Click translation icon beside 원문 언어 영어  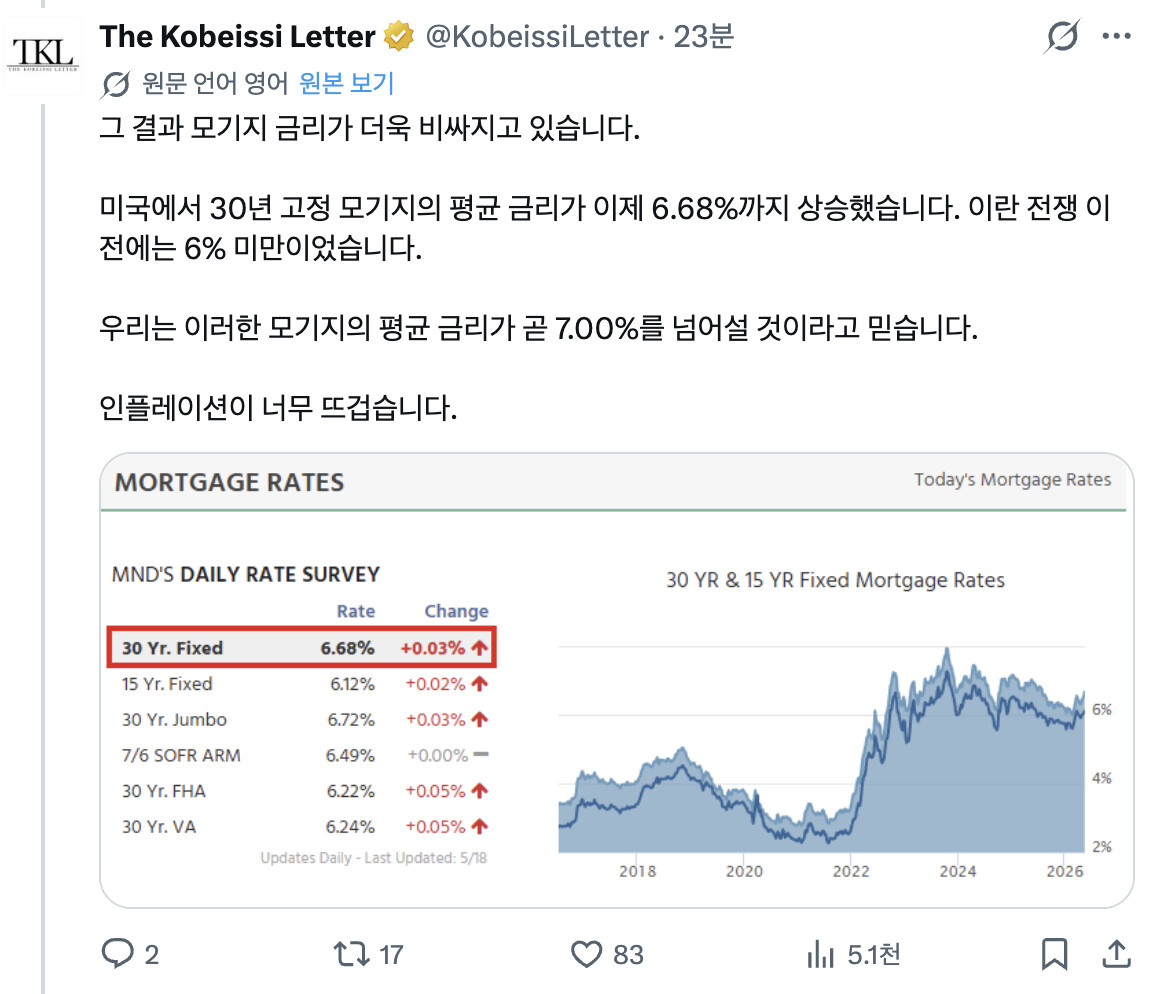[x=116, y=84]
